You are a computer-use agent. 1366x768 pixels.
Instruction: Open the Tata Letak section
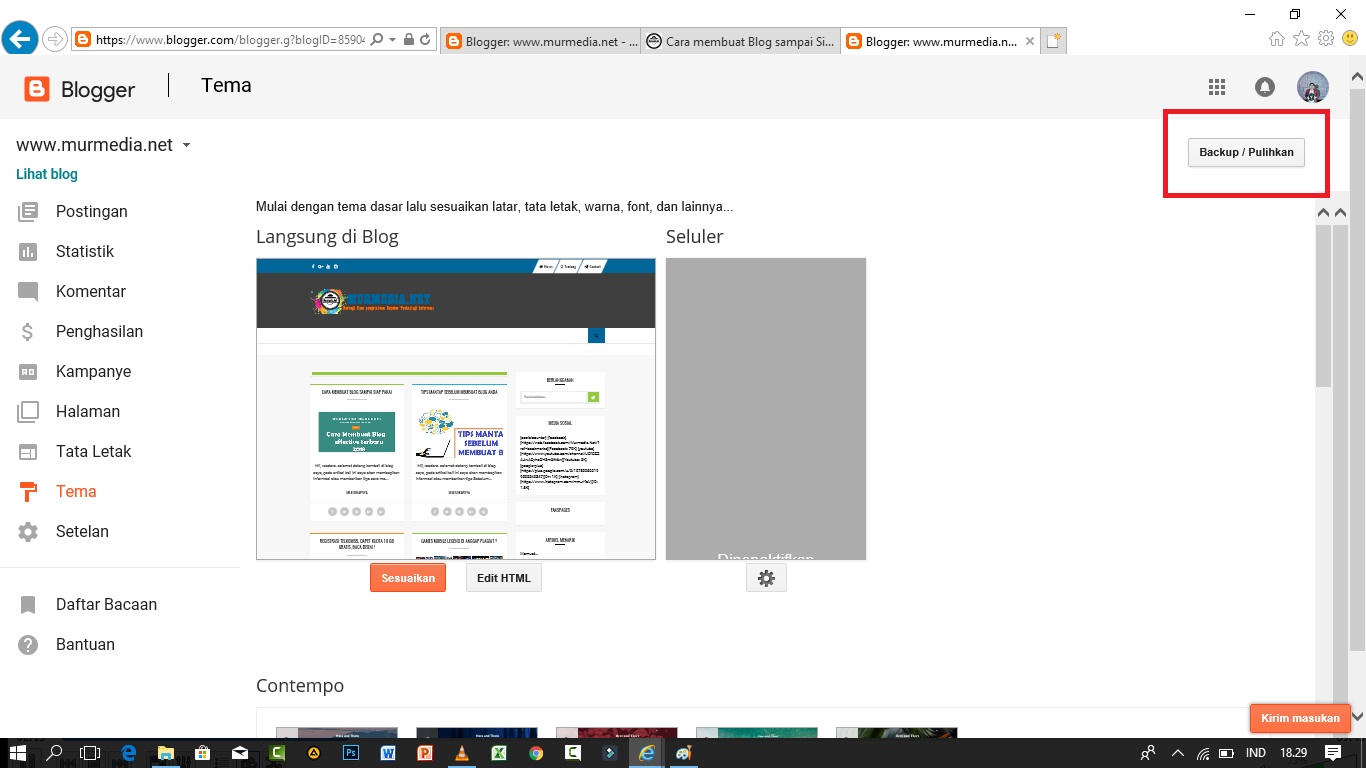coord(92,451)
